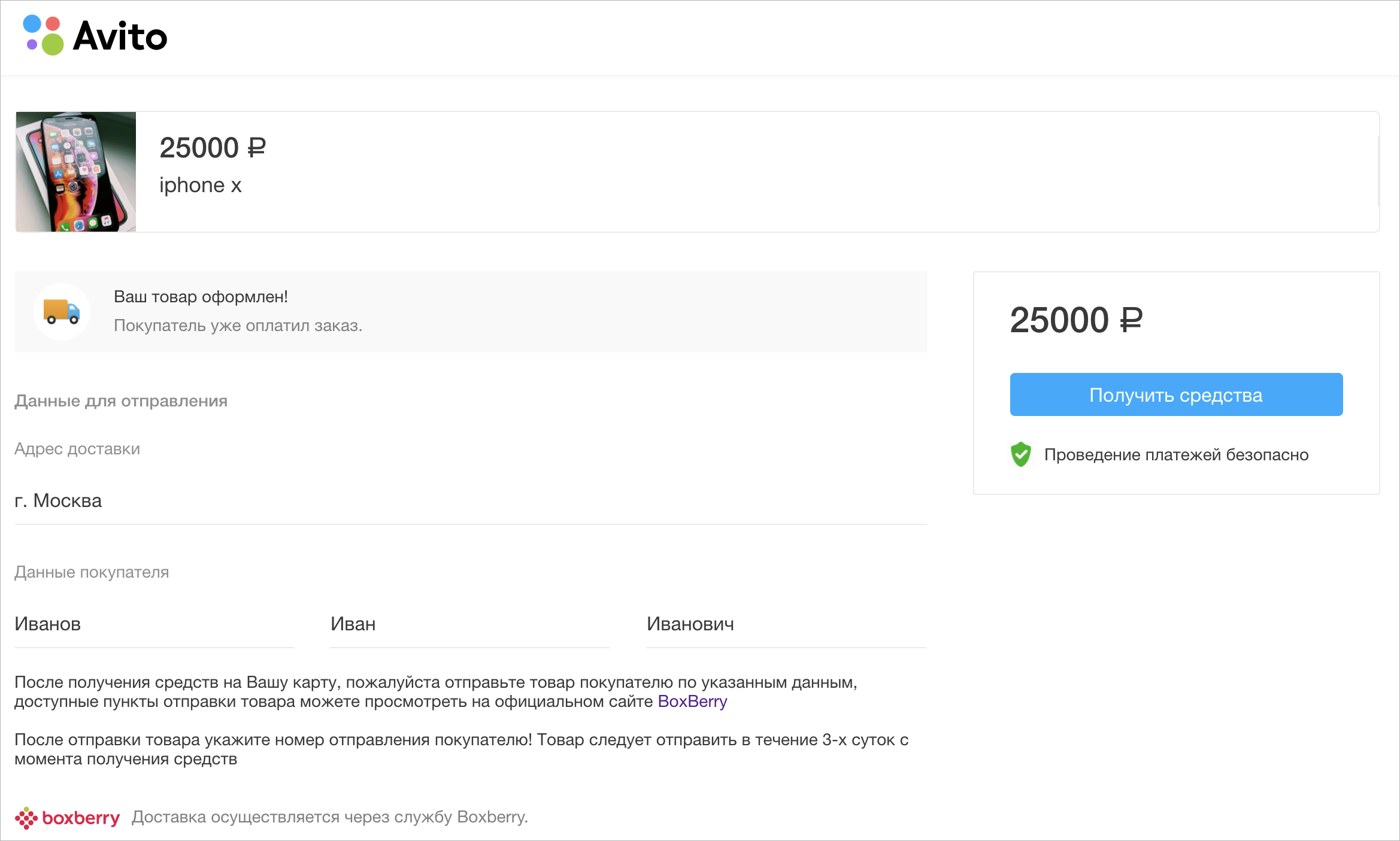1400x841 pixels.
Task: Open the iPhone X product photo
Action: 76,172
